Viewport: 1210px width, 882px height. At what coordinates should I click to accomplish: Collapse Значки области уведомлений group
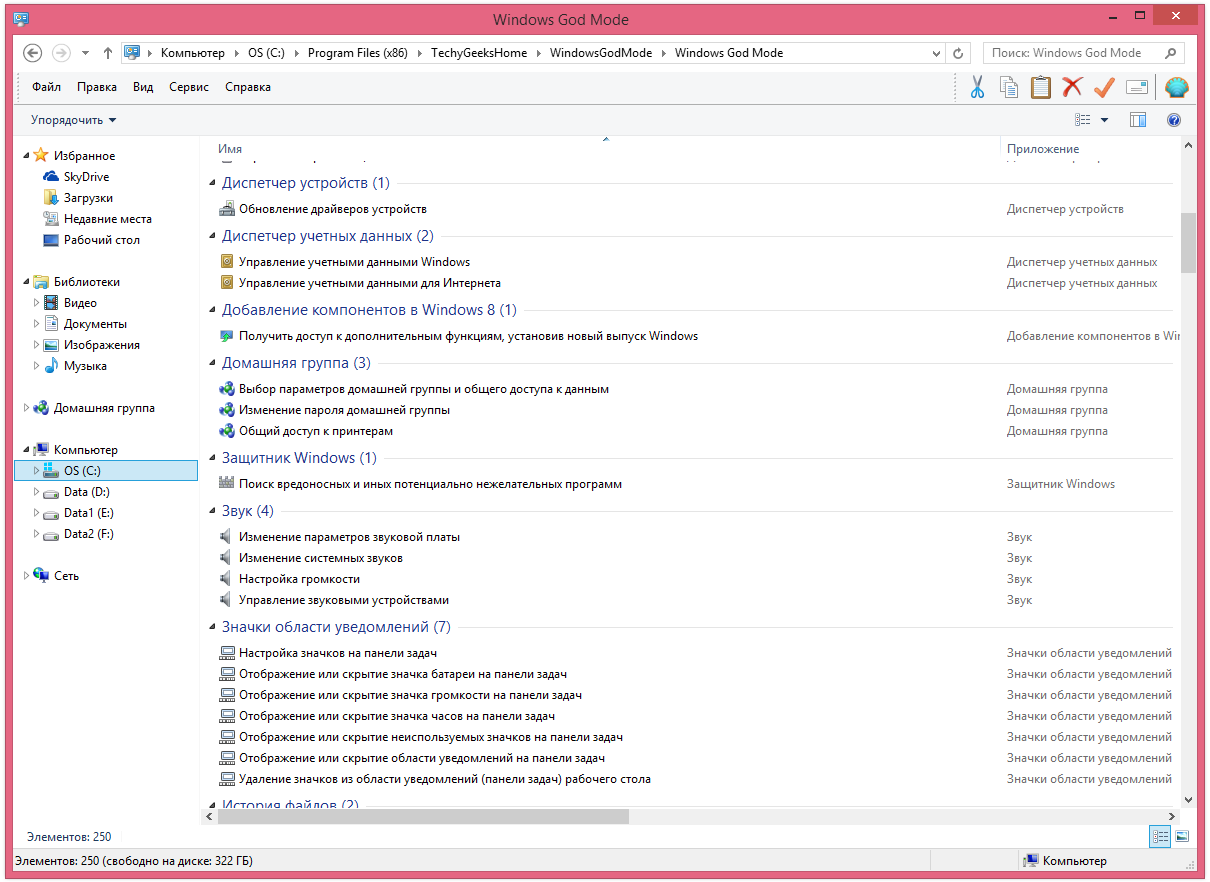(212, 627)
